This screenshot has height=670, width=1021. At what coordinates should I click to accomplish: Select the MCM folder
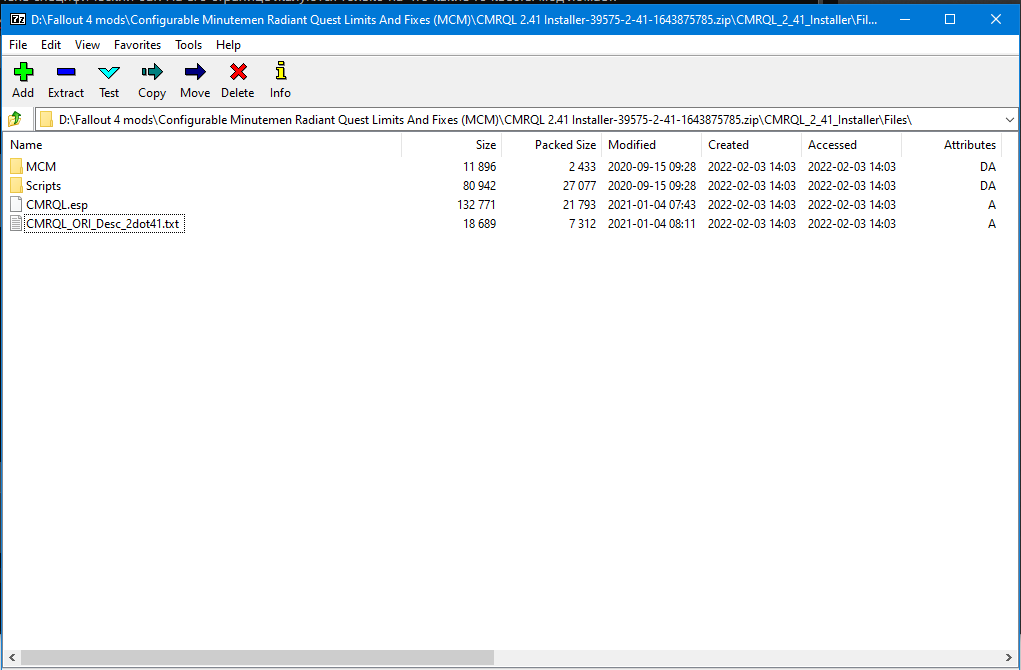(40, 166)
